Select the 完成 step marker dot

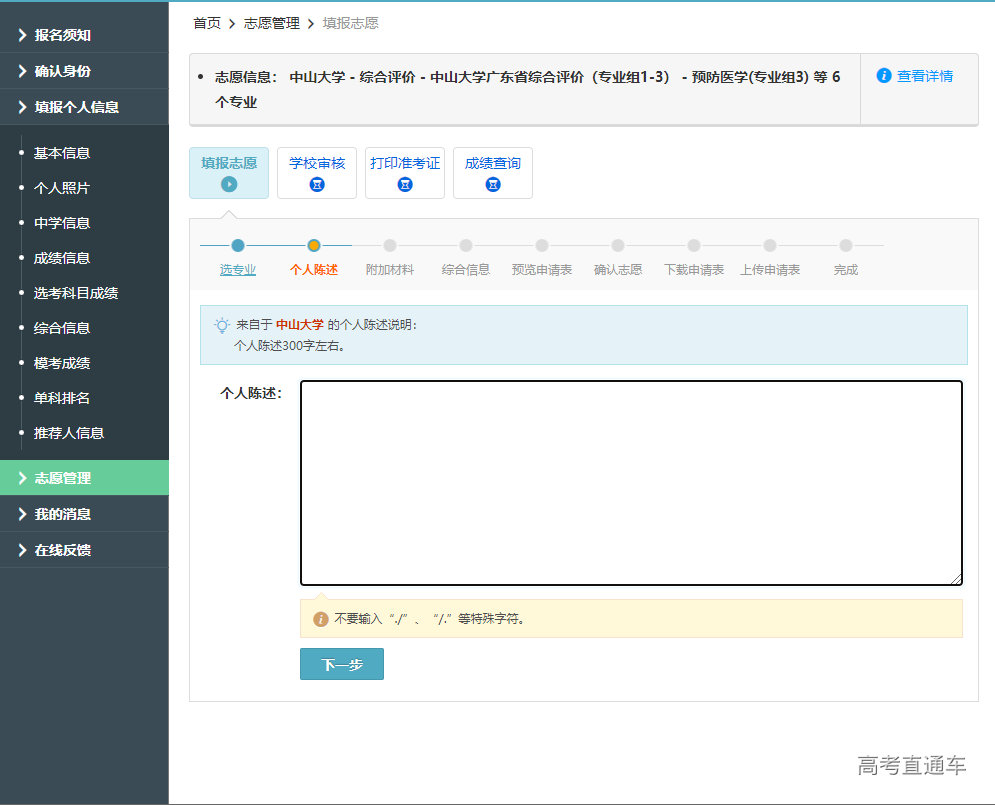click(x=846, y=243)
